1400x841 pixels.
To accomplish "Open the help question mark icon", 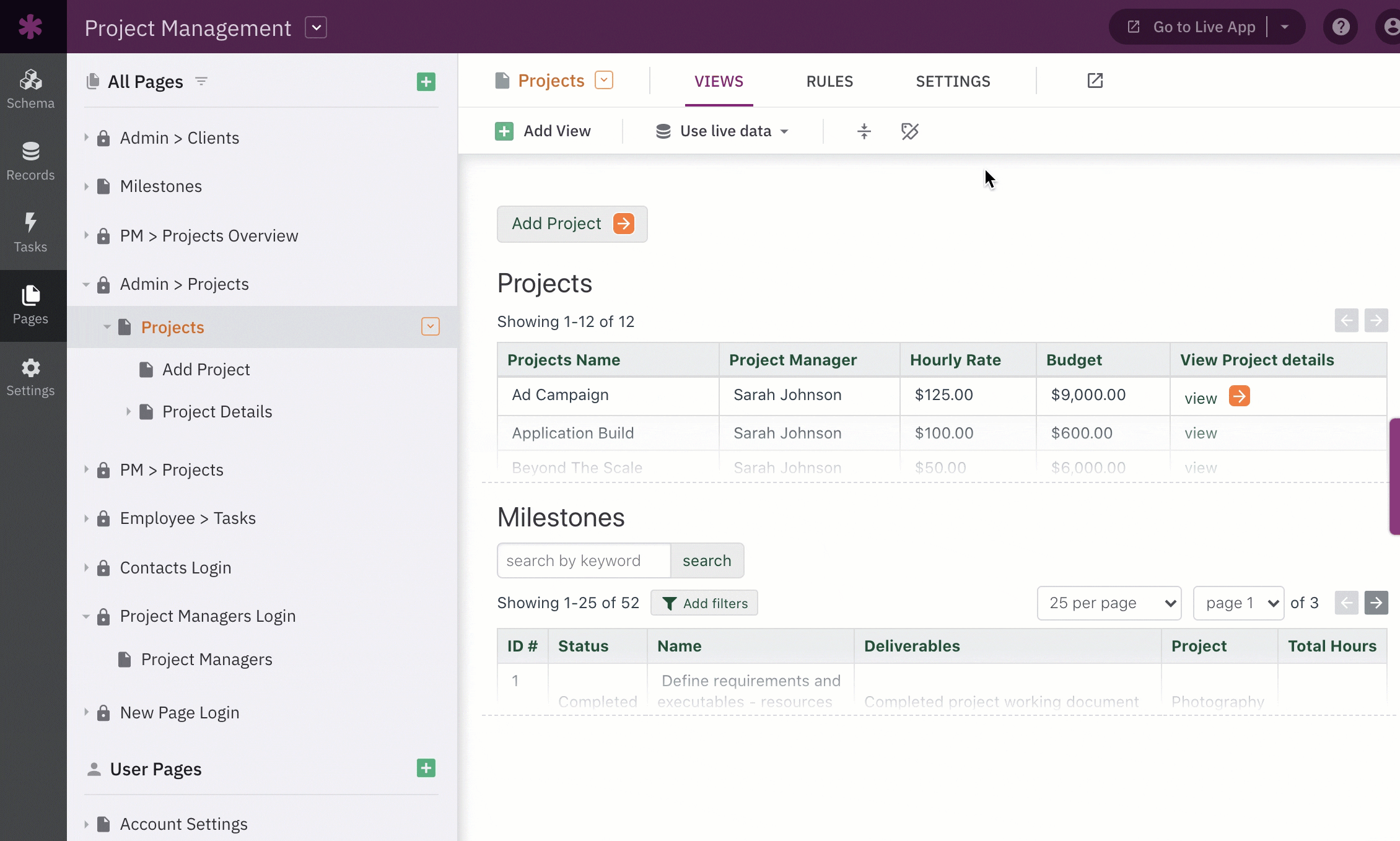I will click(x=1341, y=27).
